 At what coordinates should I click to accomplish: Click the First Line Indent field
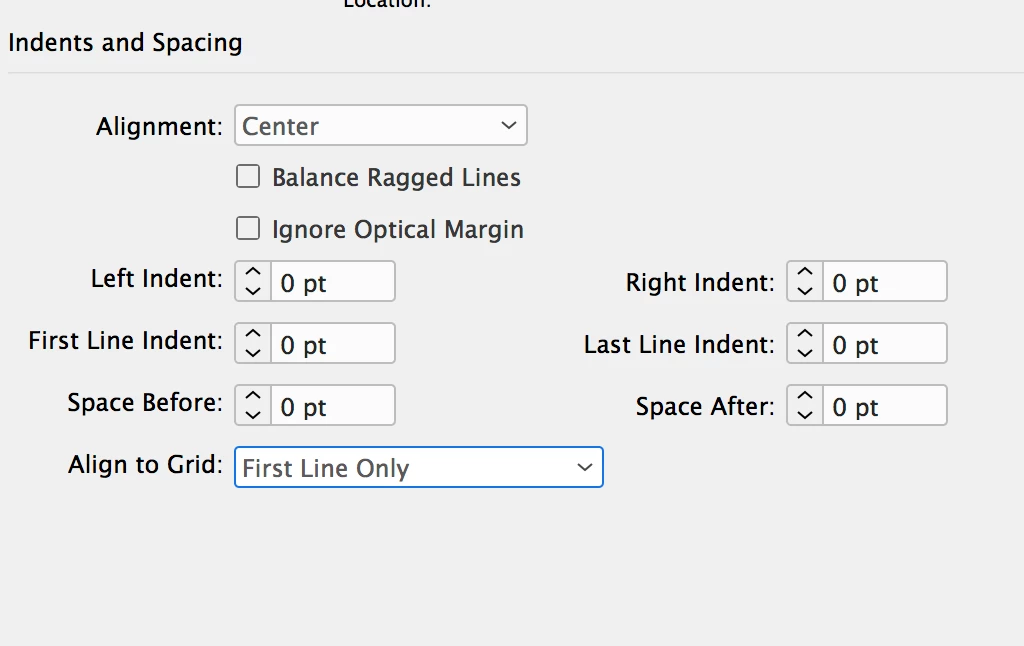point(332,345)
